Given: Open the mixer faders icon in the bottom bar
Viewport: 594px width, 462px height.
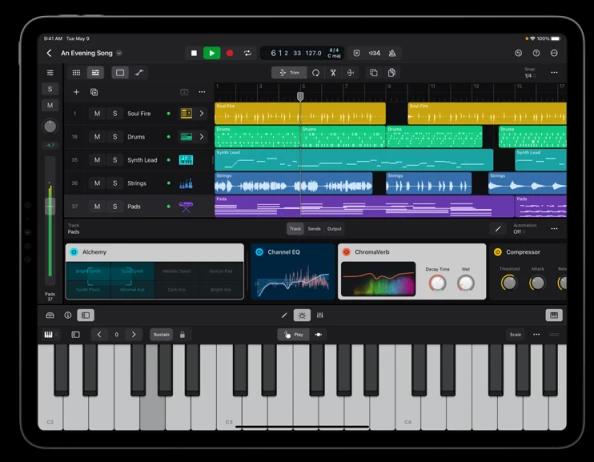Looking at the screenshot, I should coord(320,315).
